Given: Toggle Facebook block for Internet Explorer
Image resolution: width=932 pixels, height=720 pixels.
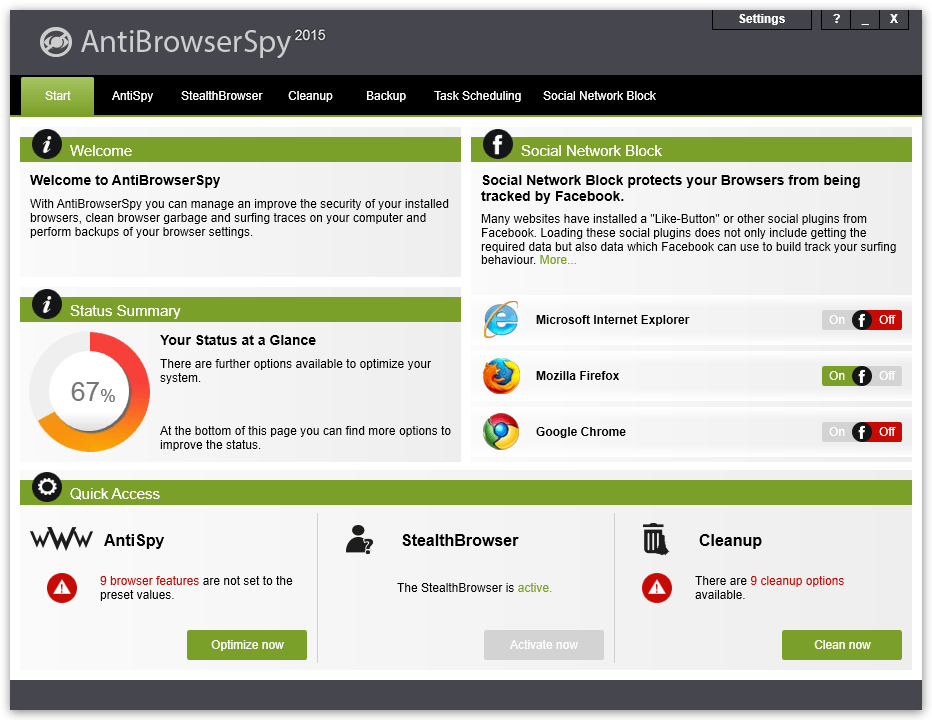Looking at the screenshot, I should (x=862, y=320).
